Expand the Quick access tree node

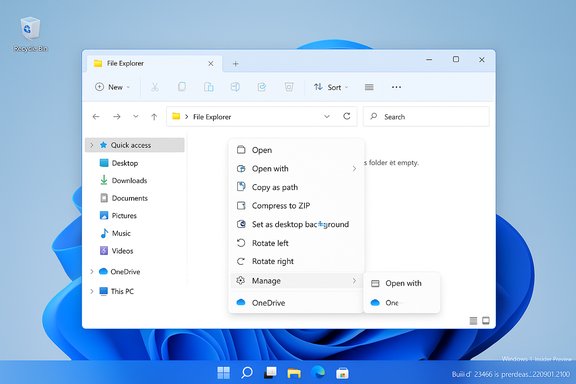pos(92,145)
